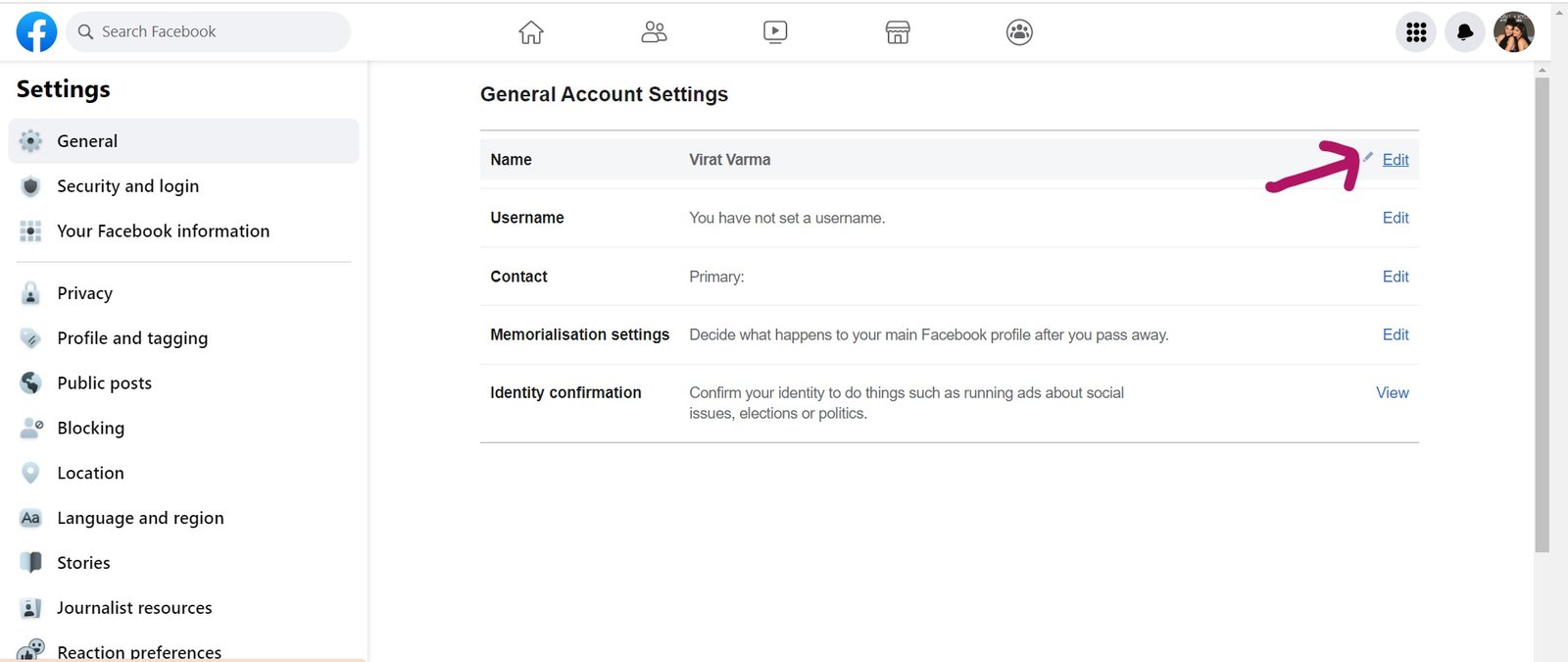Screen dimensions: 1568x662
Task: View Identity confirmation details
Action: click(x=1393, y=392)
